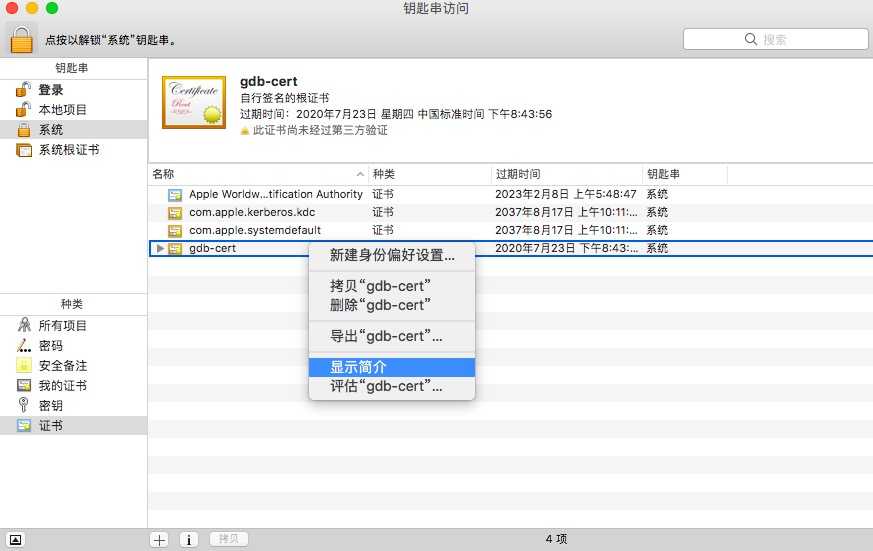873x551 pixels.
Task: Choose 拷贝"gdb-cert" from context menu
Action: tap(392, 286)
